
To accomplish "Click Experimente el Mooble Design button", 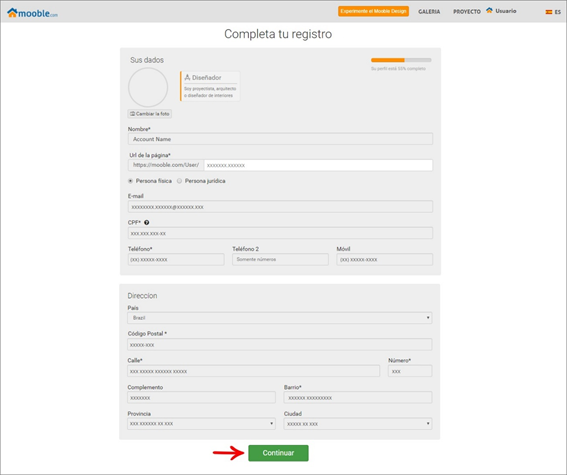I will pyautogui.click(x=374, y=11).
